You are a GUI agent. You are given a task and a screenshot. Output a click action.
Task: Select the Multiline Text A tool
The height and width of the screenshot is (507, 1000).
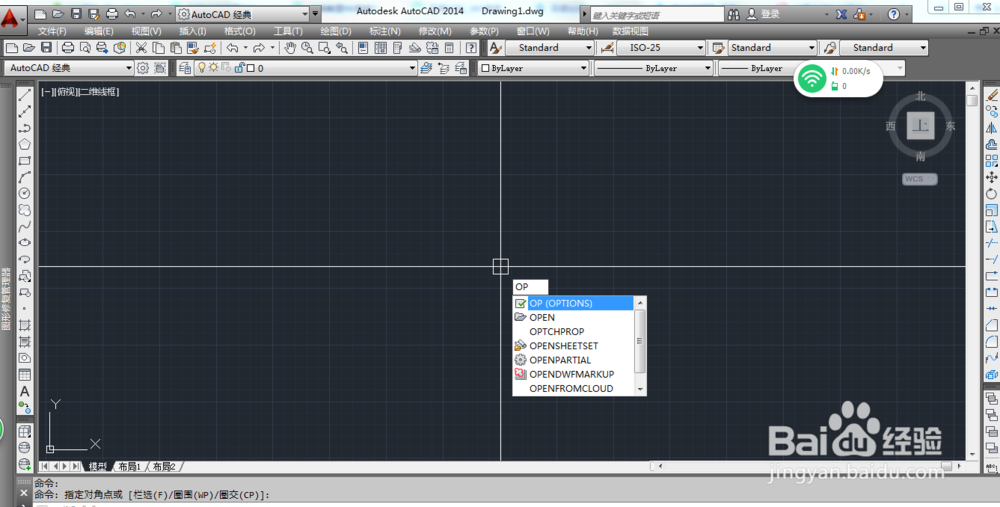[x=25, y=392]
